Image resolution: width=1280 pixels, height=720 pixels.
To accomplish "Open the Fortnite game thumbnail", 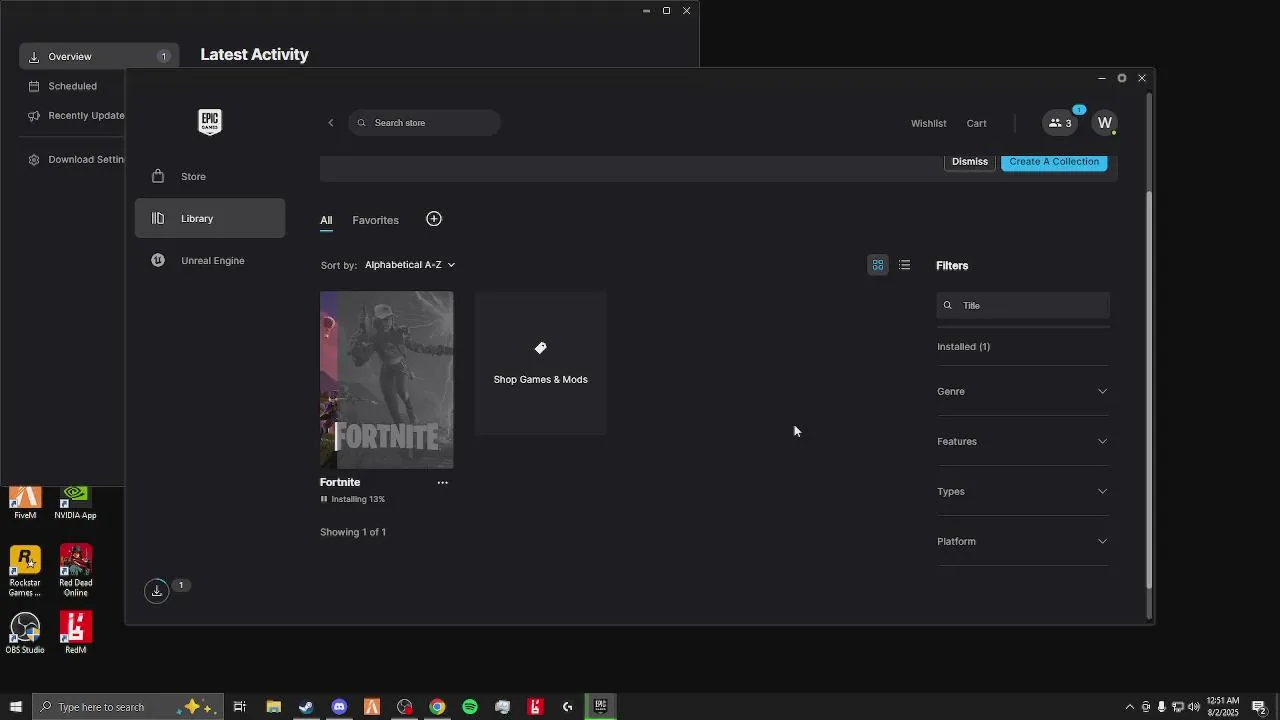I will pyautogui.click(x=386, y=380).
